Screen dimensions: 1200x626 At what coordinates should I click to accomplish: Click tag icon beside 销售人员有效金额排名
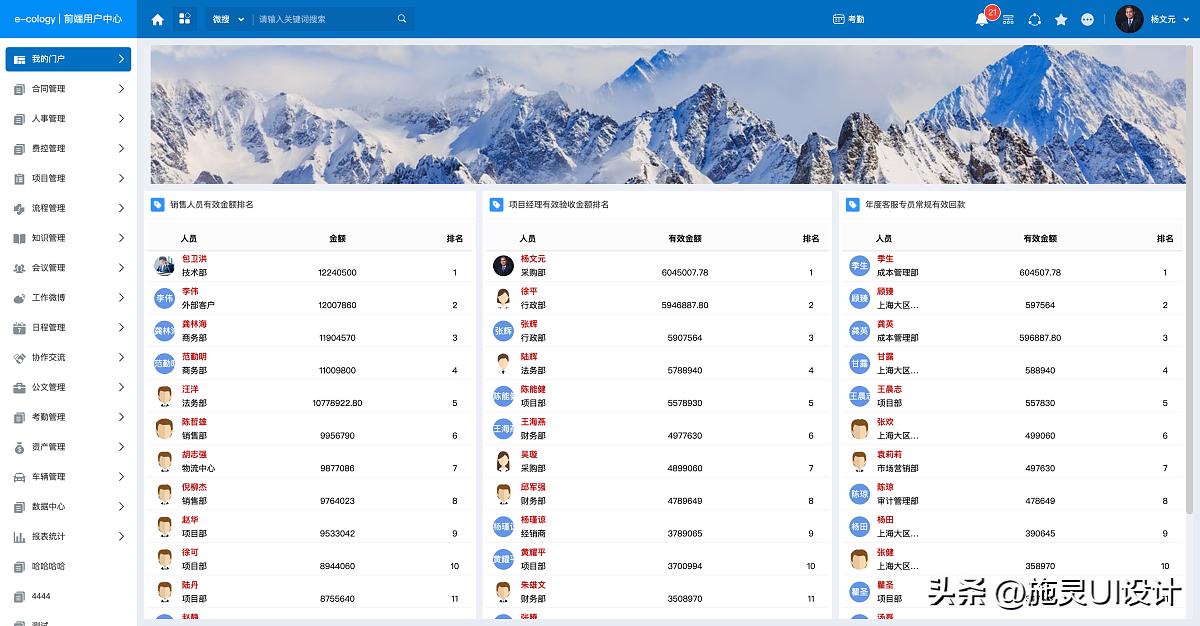[157, 205]
